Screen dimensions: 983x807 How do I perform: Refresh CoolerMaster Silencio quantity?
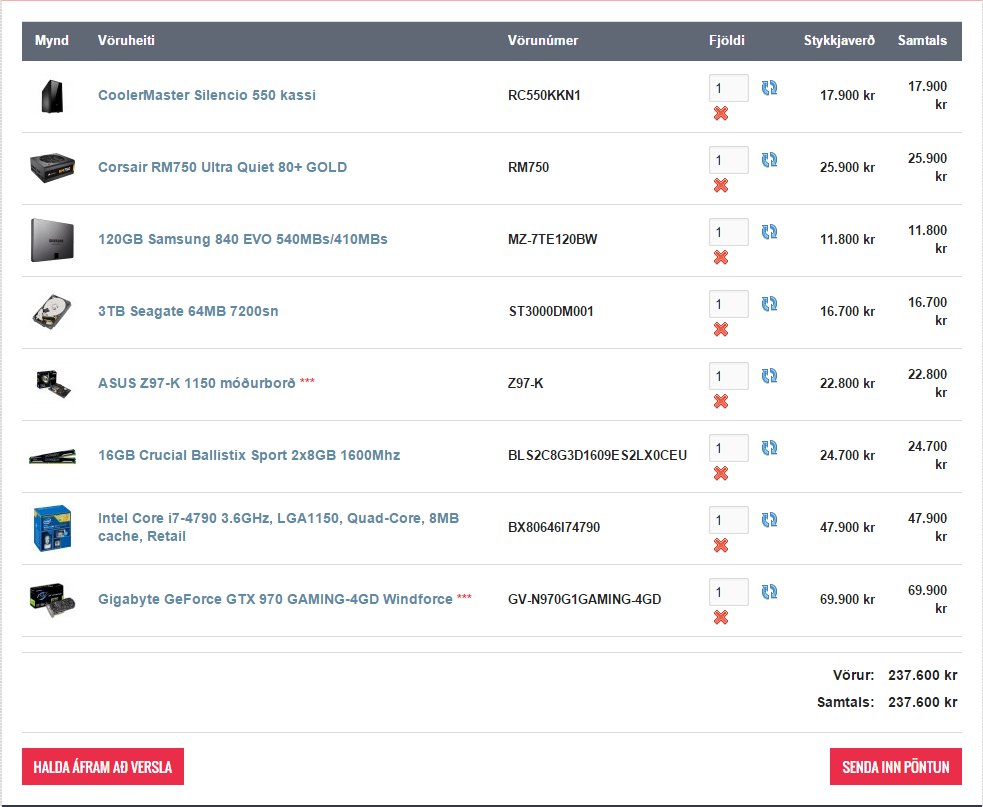(x=769, y=88)
